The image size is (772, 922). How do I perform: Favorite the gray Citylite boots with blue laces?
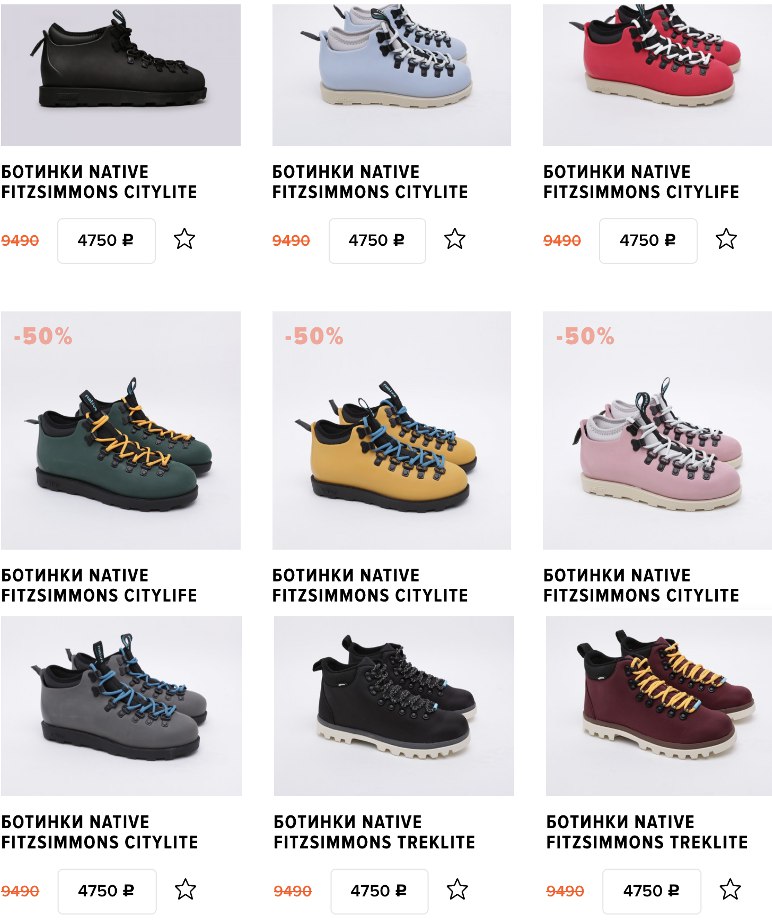point(185,890)
